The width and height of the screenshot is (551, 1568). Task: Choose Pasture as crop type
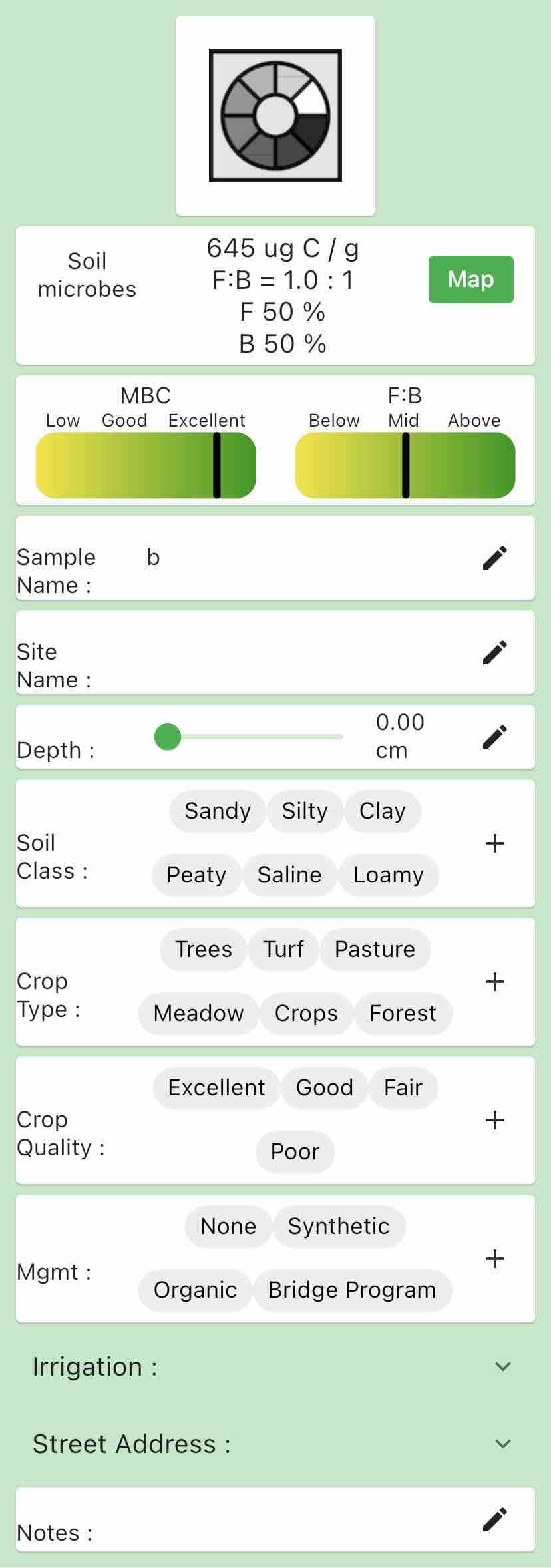coord(375,950)
